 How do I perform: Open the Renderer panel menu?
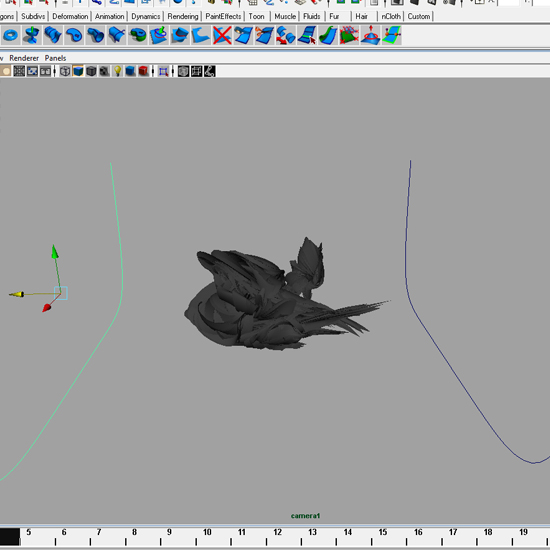click(24, 58)
